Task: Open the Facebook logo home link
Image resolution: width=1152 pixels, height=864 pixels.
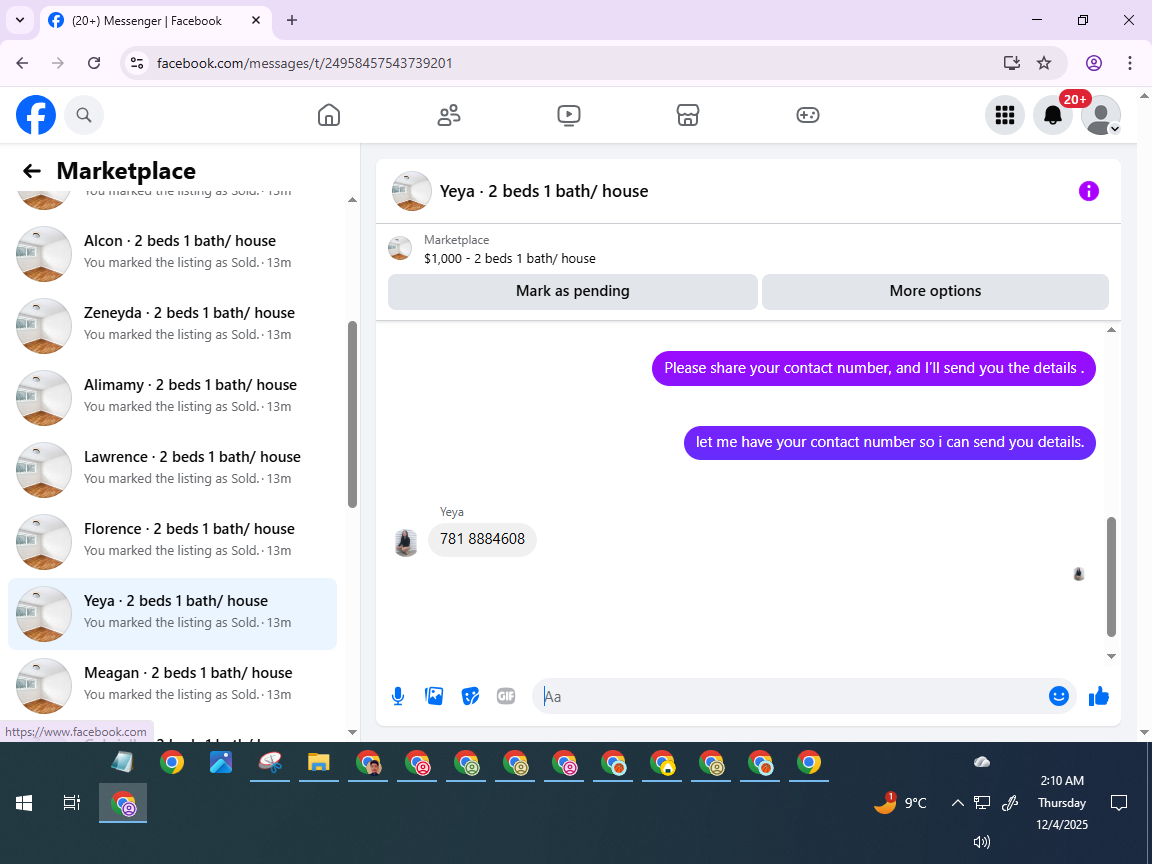Action: click(36, 115)
